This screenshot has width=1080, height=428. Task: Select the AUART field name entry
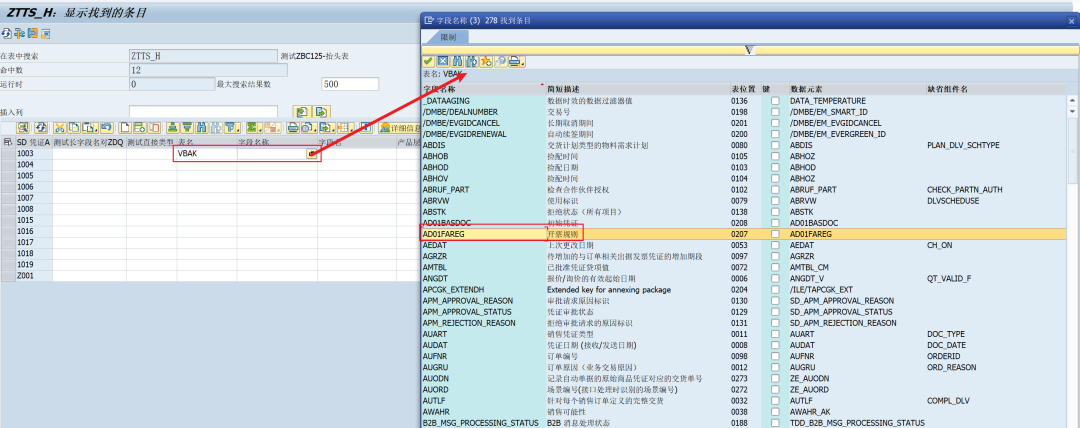coord(433,334)
